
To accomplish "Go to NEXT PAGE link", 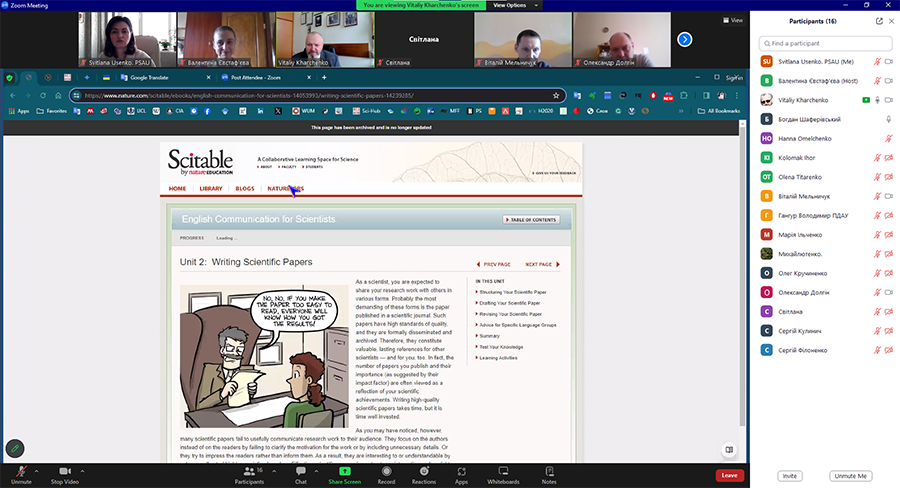I will [x=542, y=264].
